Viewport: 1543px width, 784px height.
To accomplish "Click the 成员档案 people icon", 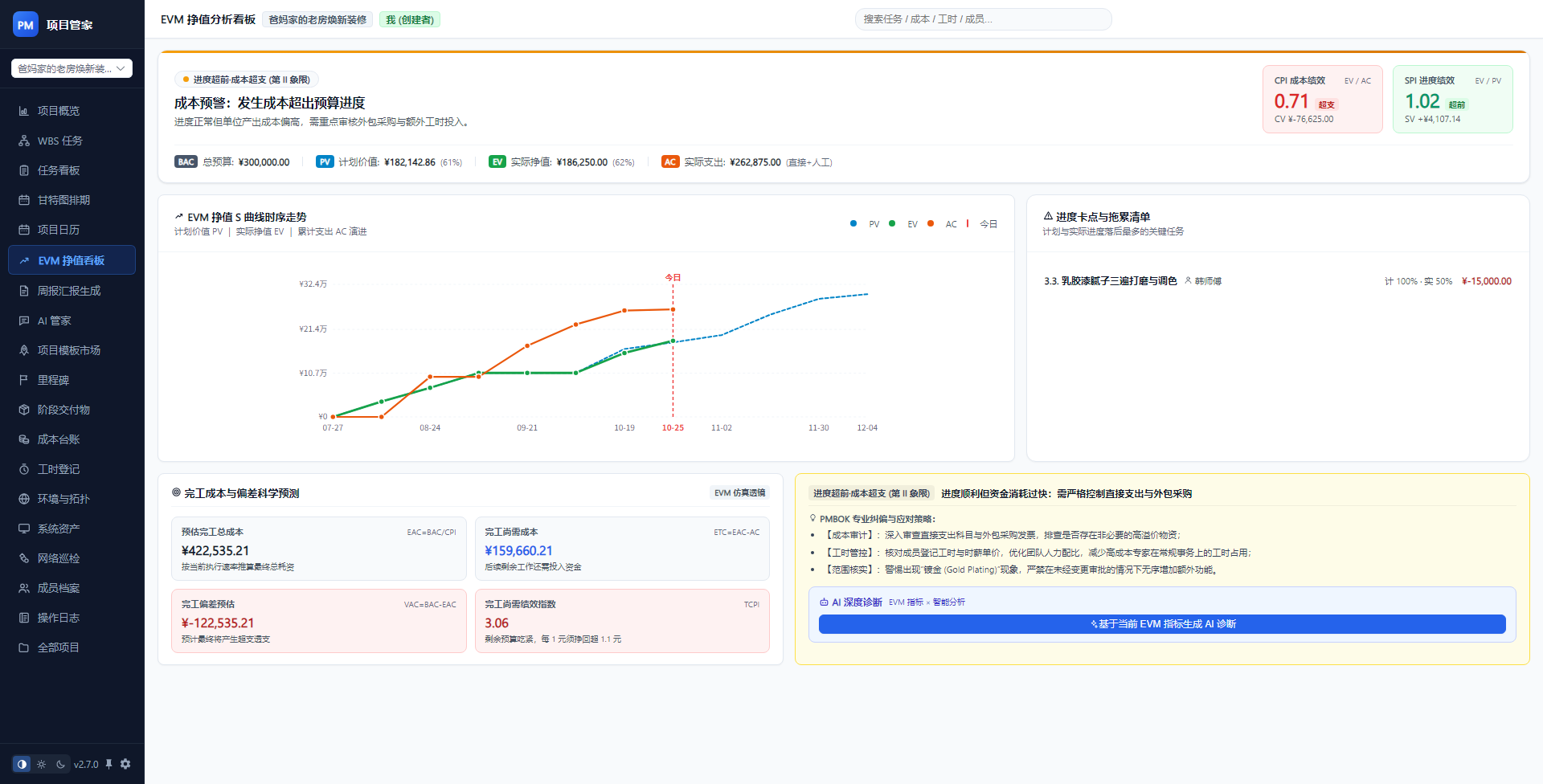I will pyautogui.click(x=24, y=588).
